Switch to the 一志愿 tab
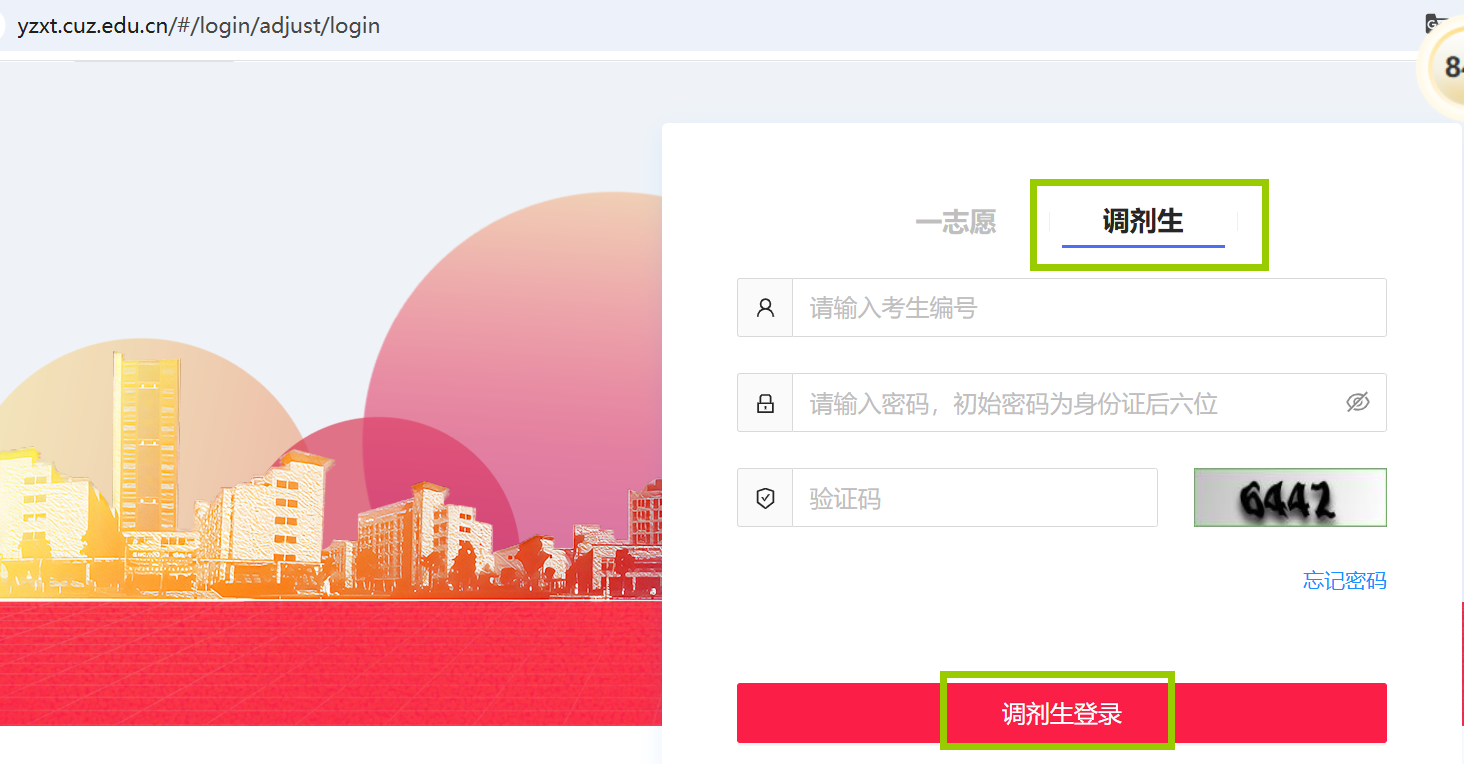This screenshot has height=764, width=1464. (955, 221)
